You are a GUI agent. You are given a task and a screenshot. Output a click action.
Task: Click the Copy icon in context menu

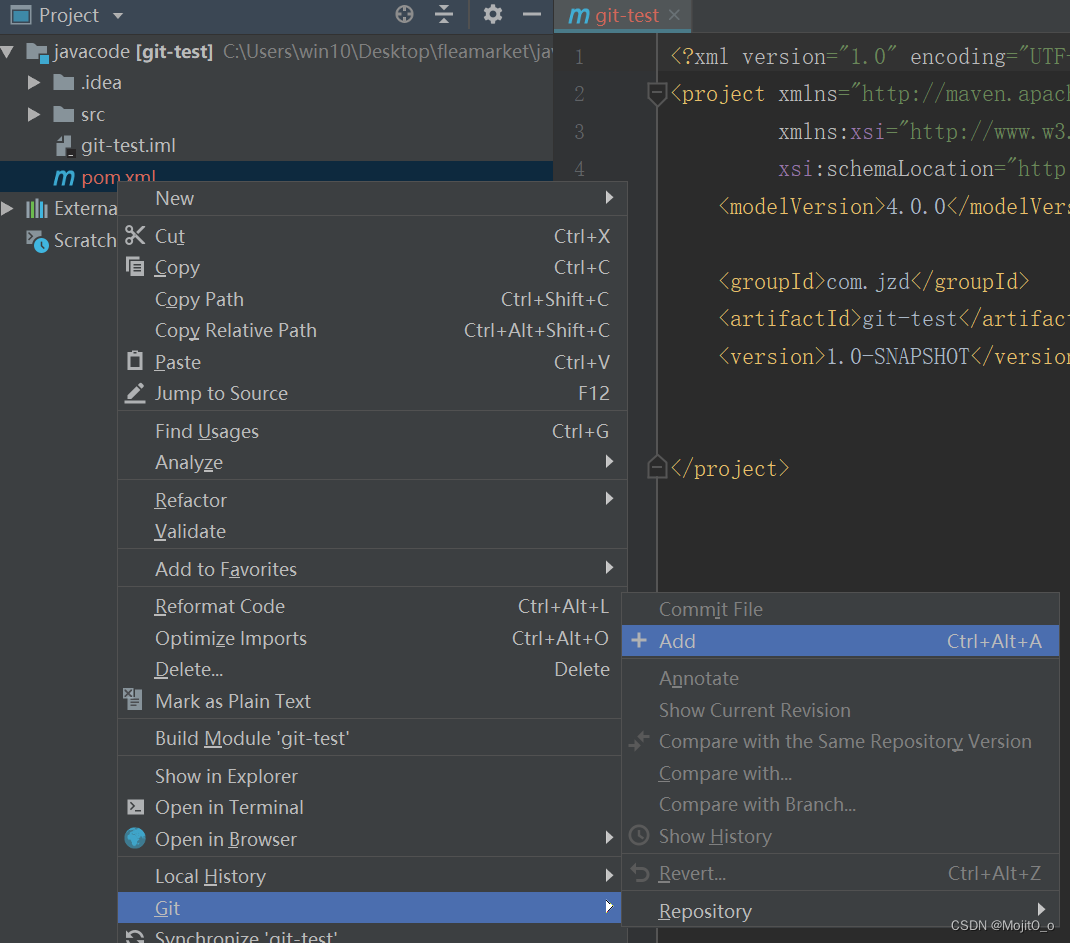pyautogui.click(x=135, y=267)
